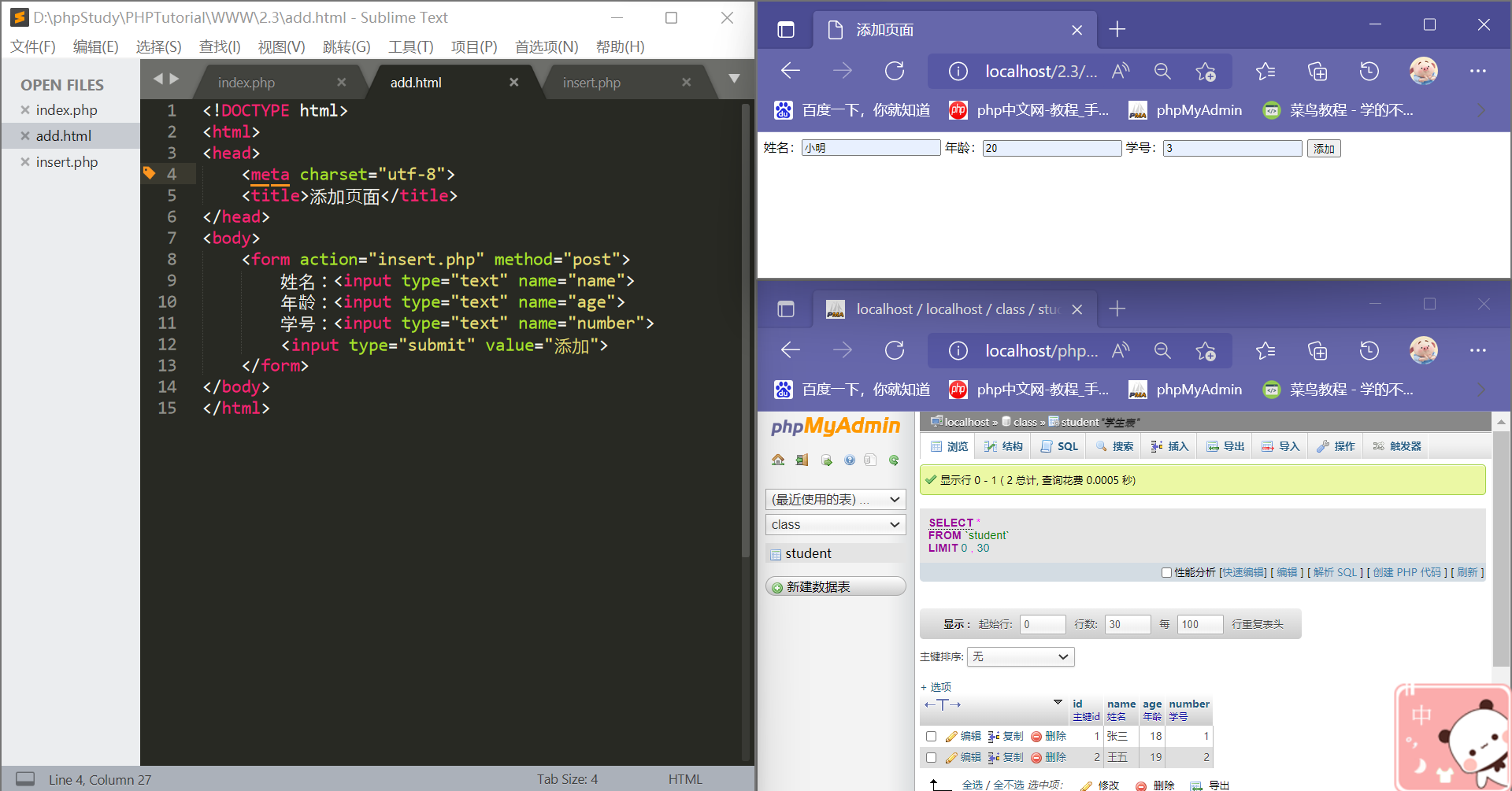Open student table in phpMyAdmin sidebar

tap(808, 554)
